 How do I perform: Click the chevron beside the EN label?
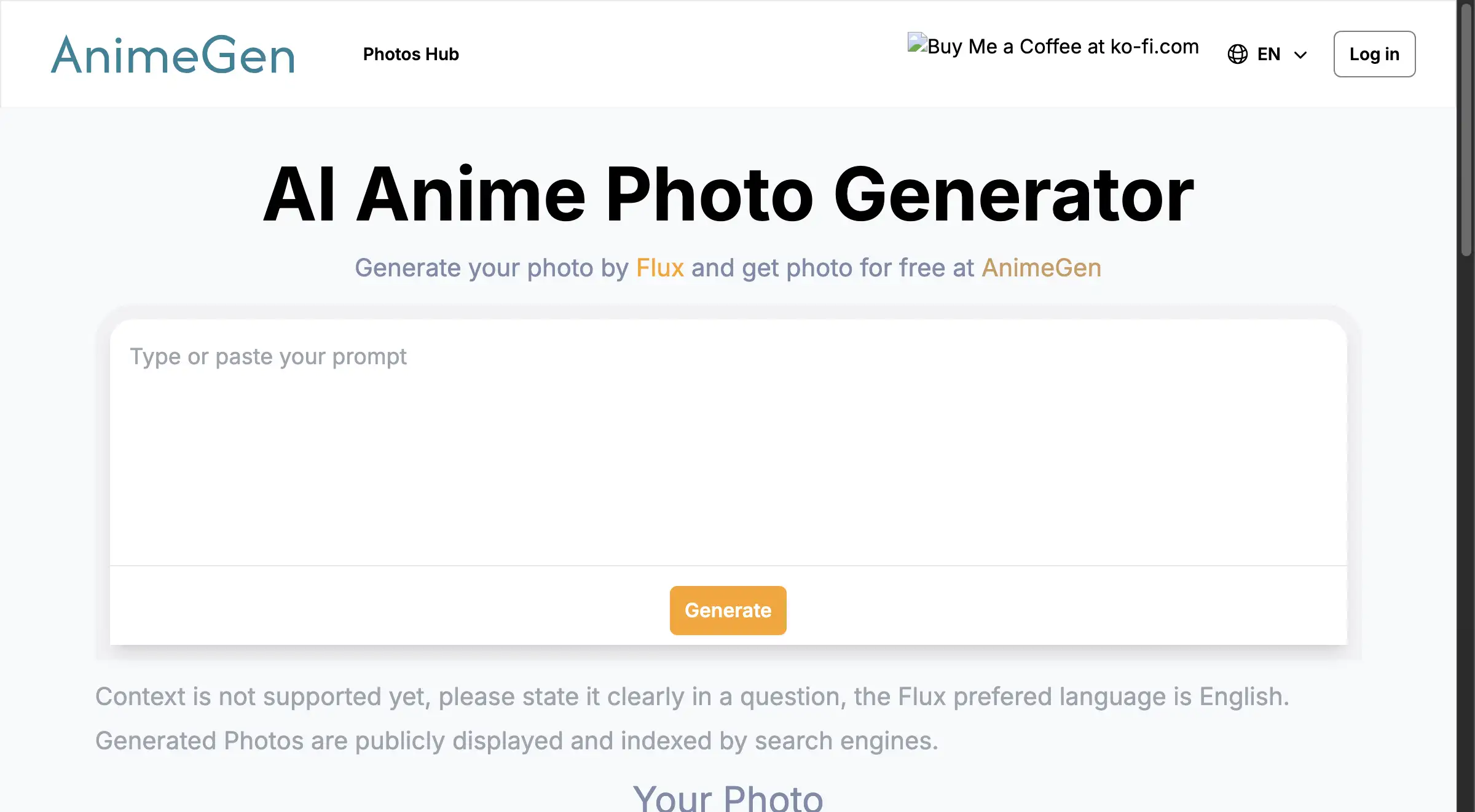click(x=1300, y=55)
